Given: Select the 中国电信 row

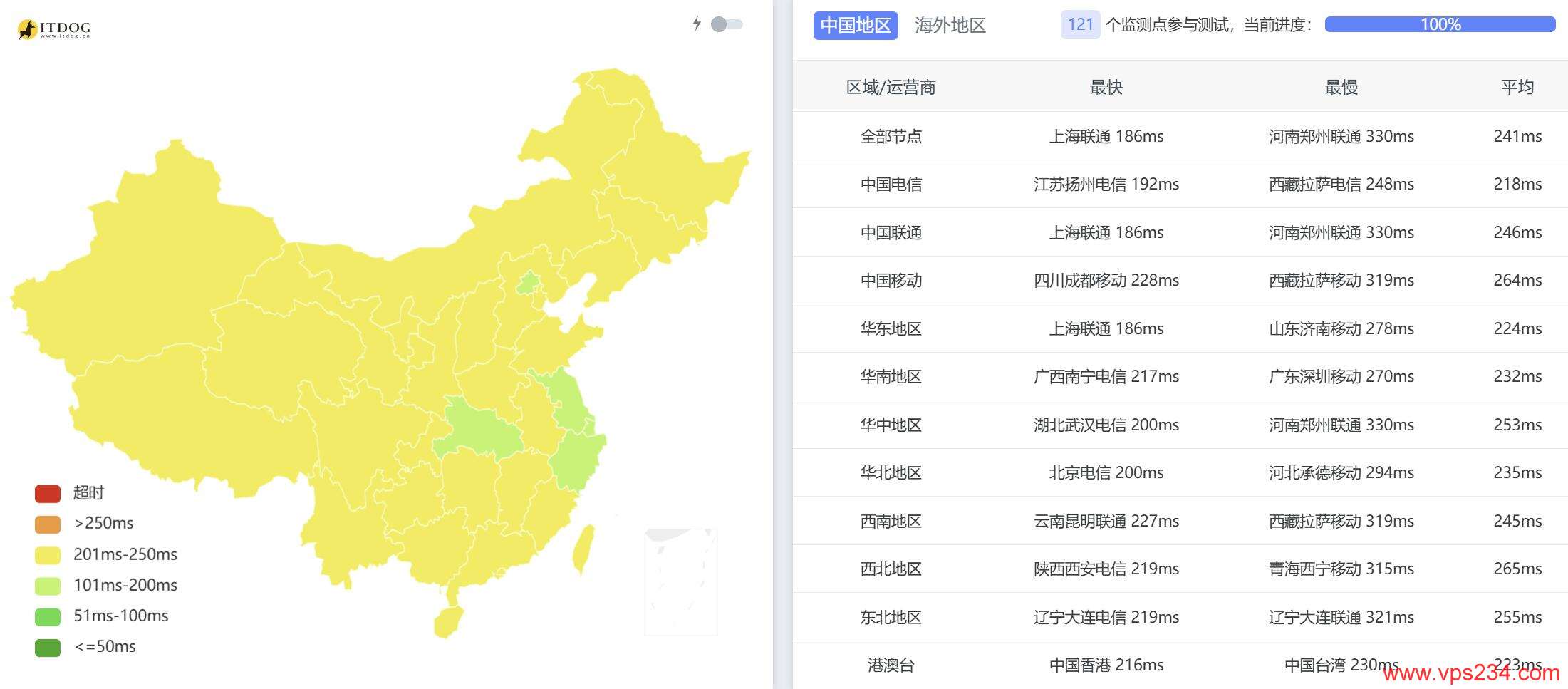Looking at the screenshot, I should (1180, 184).
